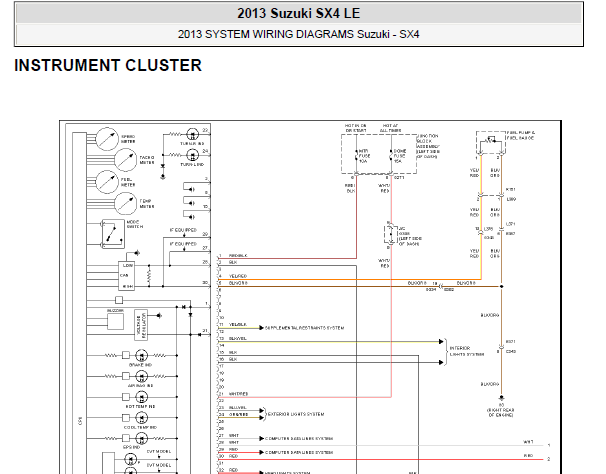The width and height of the screenshot is (606, 474).
Task: Click the "EXTERIOR LIGHTS SYSTEM" label
Action: click(296, 414)
